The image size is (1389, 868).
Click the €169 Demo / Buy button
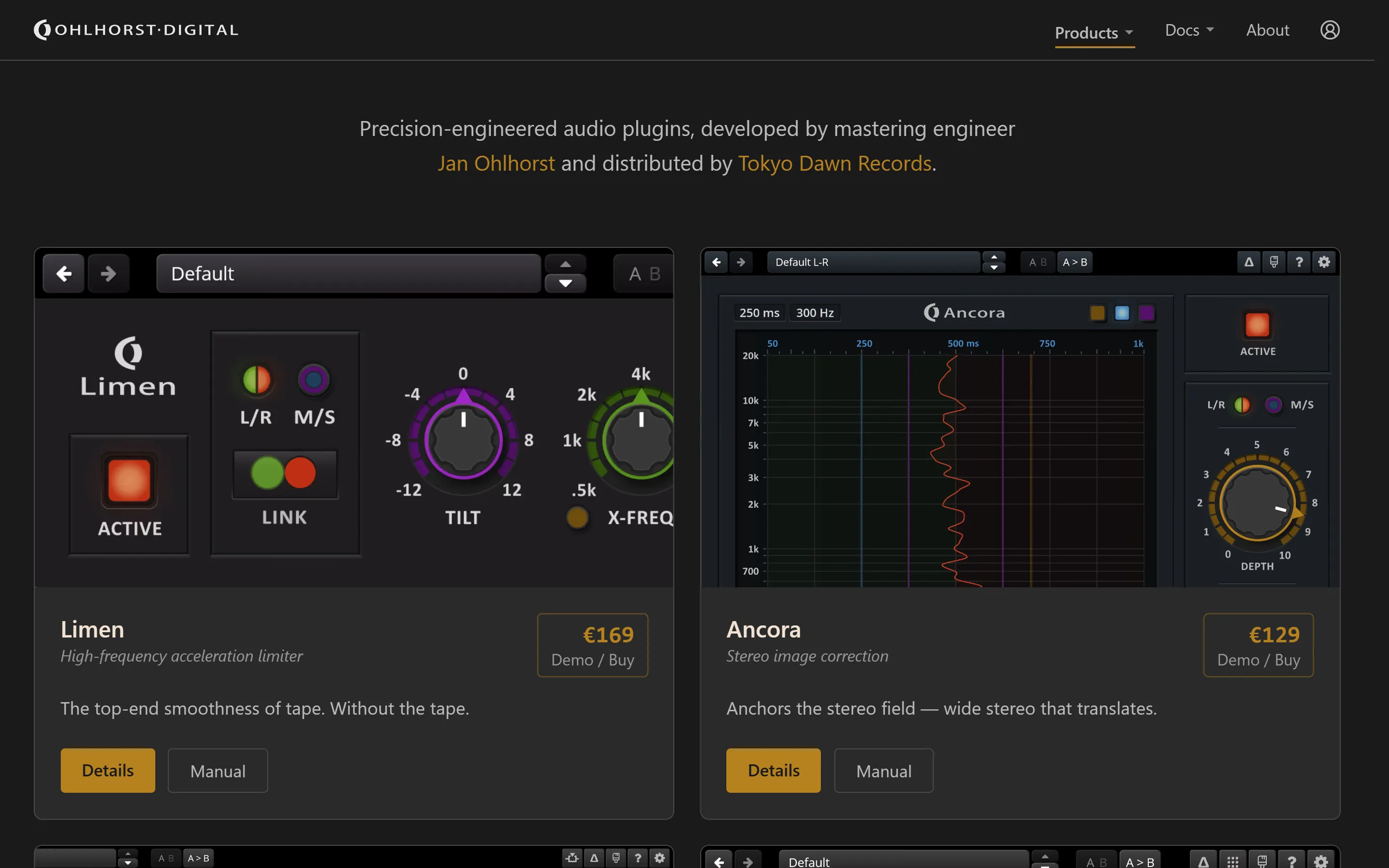pos(592,645)
